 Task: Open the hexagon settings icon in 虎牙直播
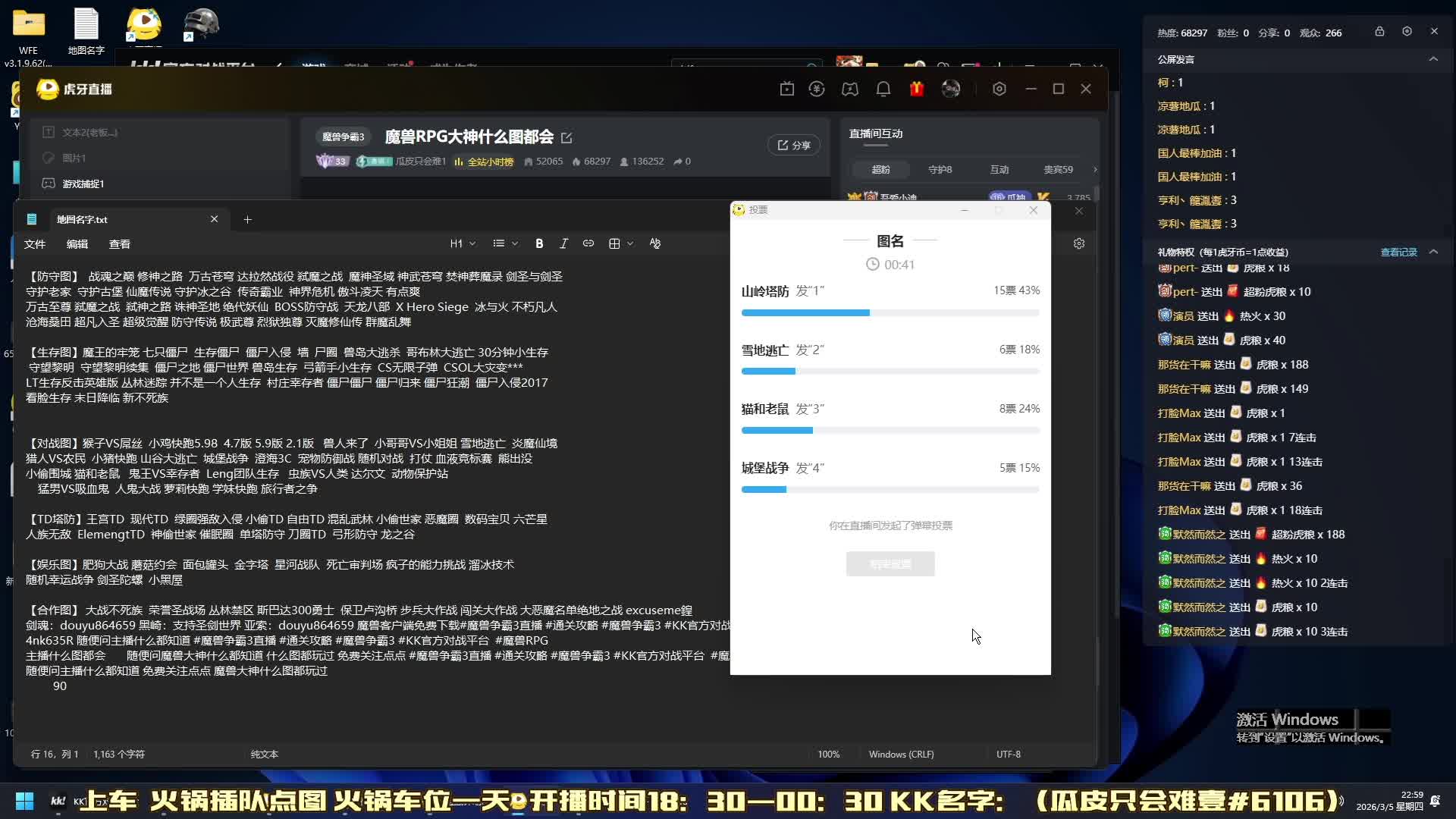(x=999, y=89)
